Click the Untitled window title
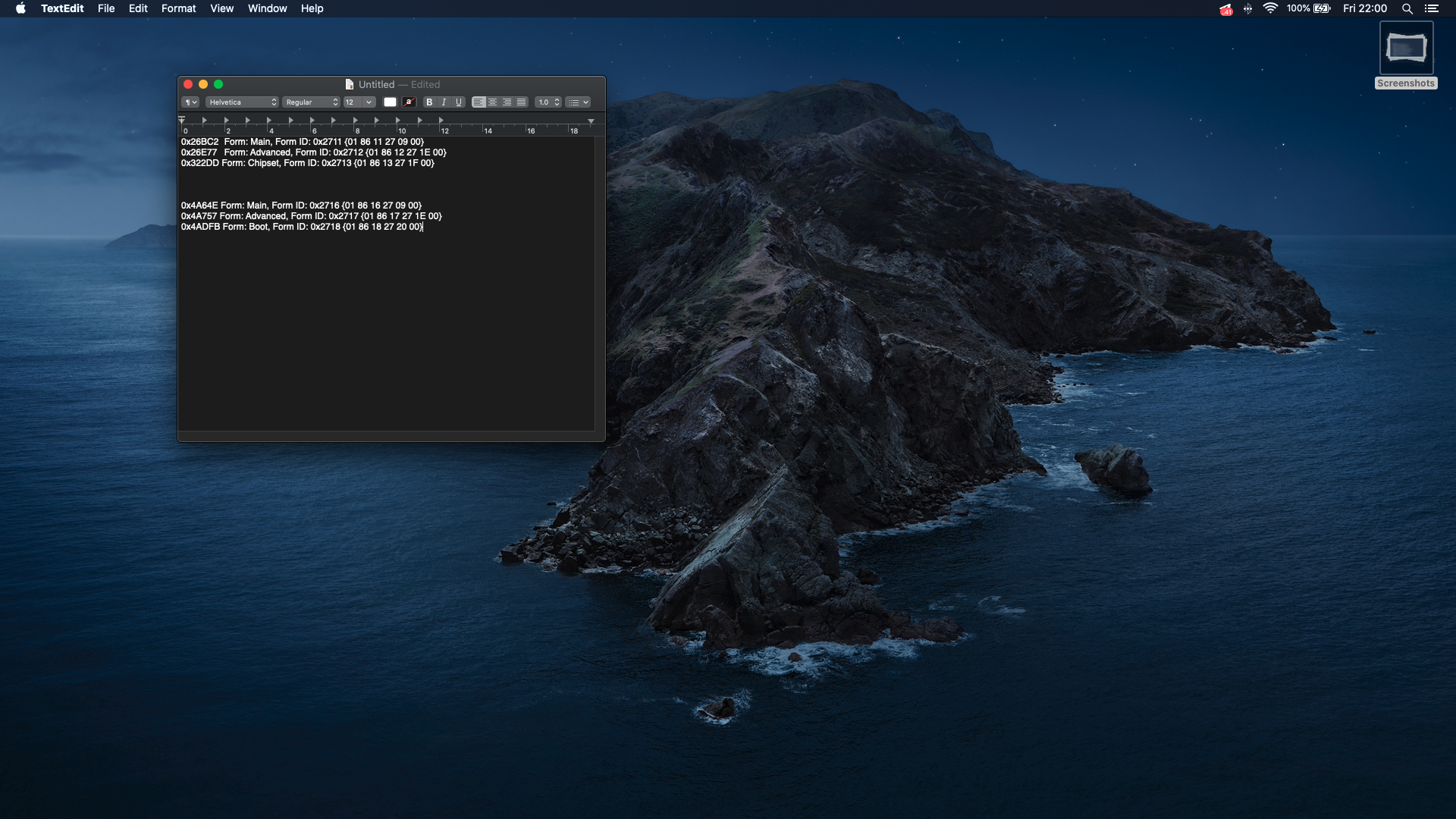The height and width of the screenshot is (819, 1456). tap(377, 85)
